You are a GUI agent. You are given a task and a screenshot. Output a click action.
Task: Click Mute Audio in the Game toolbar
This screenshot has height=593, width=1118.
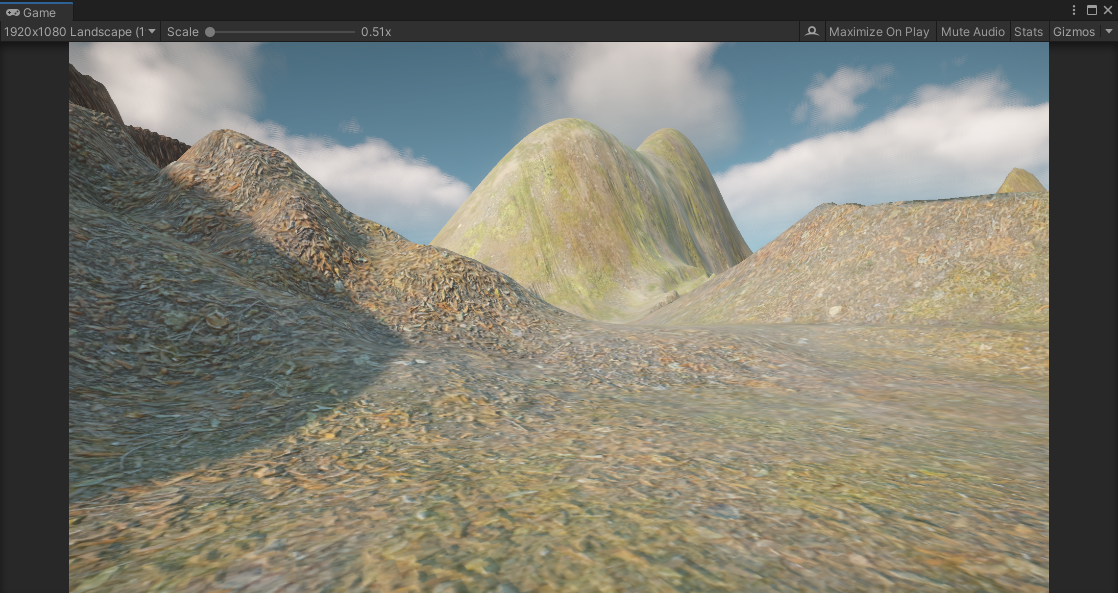tap(972, 31)
